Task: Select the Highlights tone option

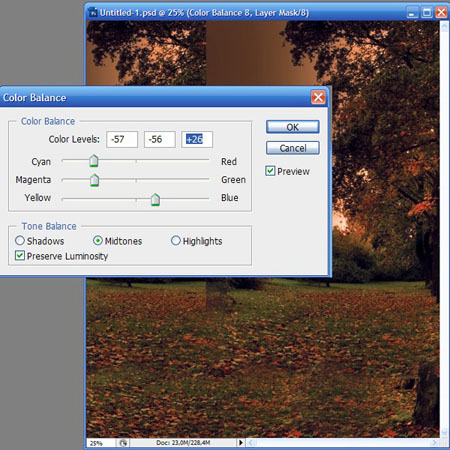Action: (176, 240)
